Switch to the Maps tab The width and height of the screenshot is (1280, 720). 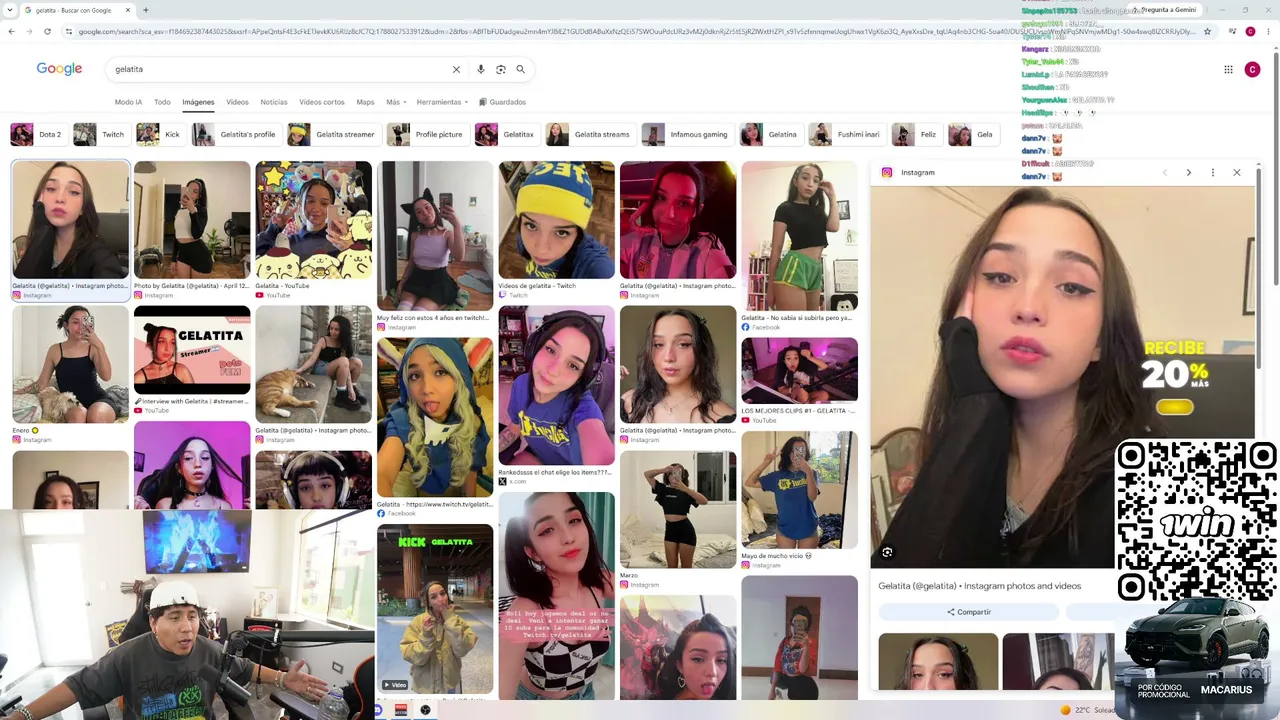(365, 102)
